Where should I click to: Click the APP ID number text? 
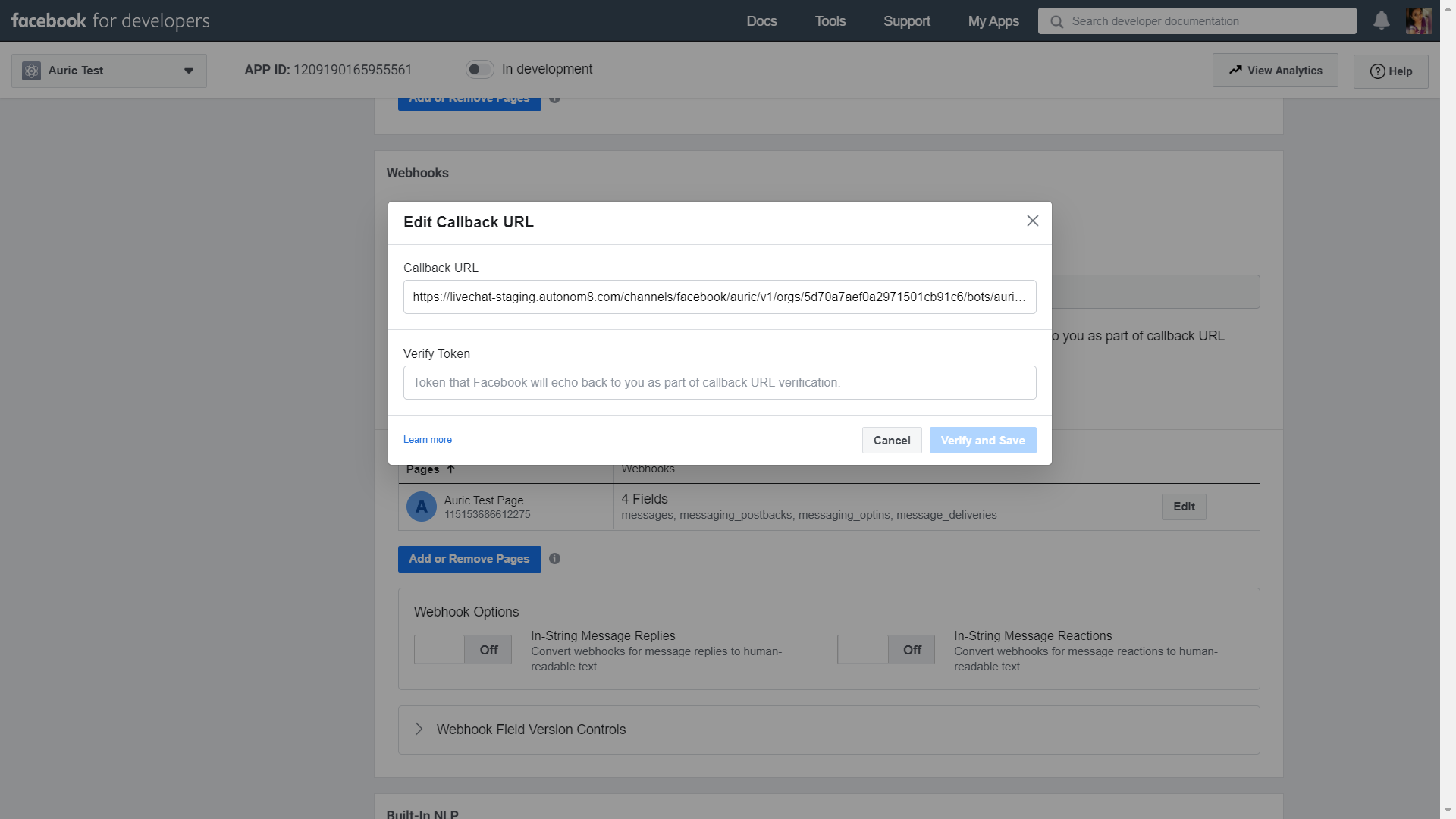(x=353, y=70)
